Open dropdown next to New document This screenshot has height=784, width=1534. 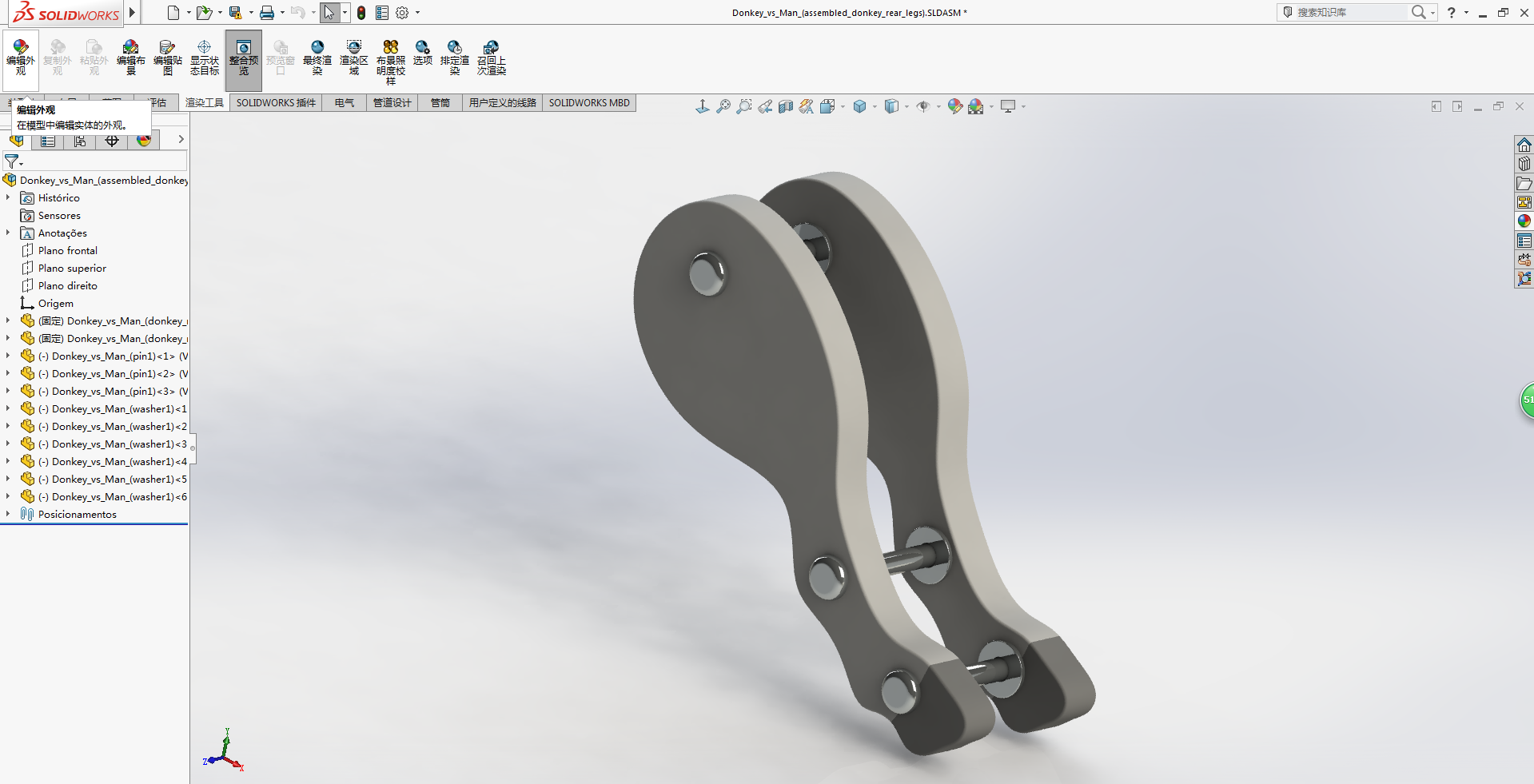point(189,13)
